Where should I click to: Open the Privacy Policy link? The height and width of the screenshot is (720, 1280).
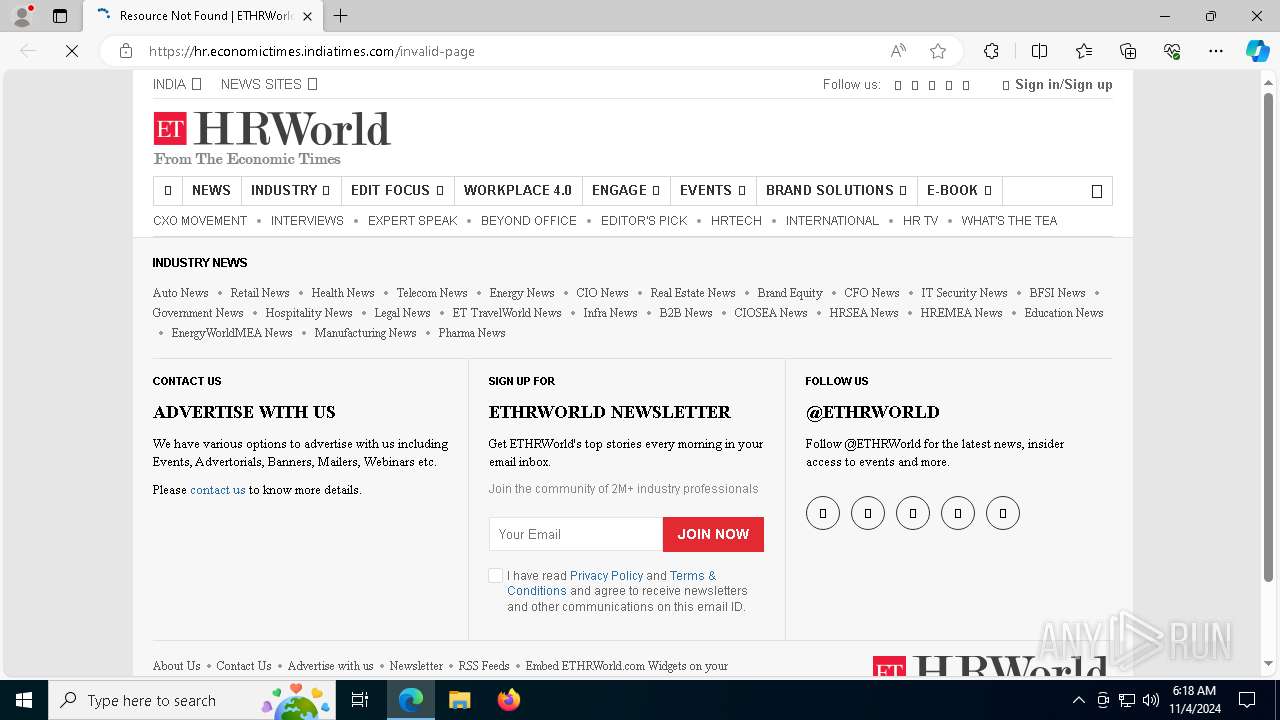coord(606,575)
